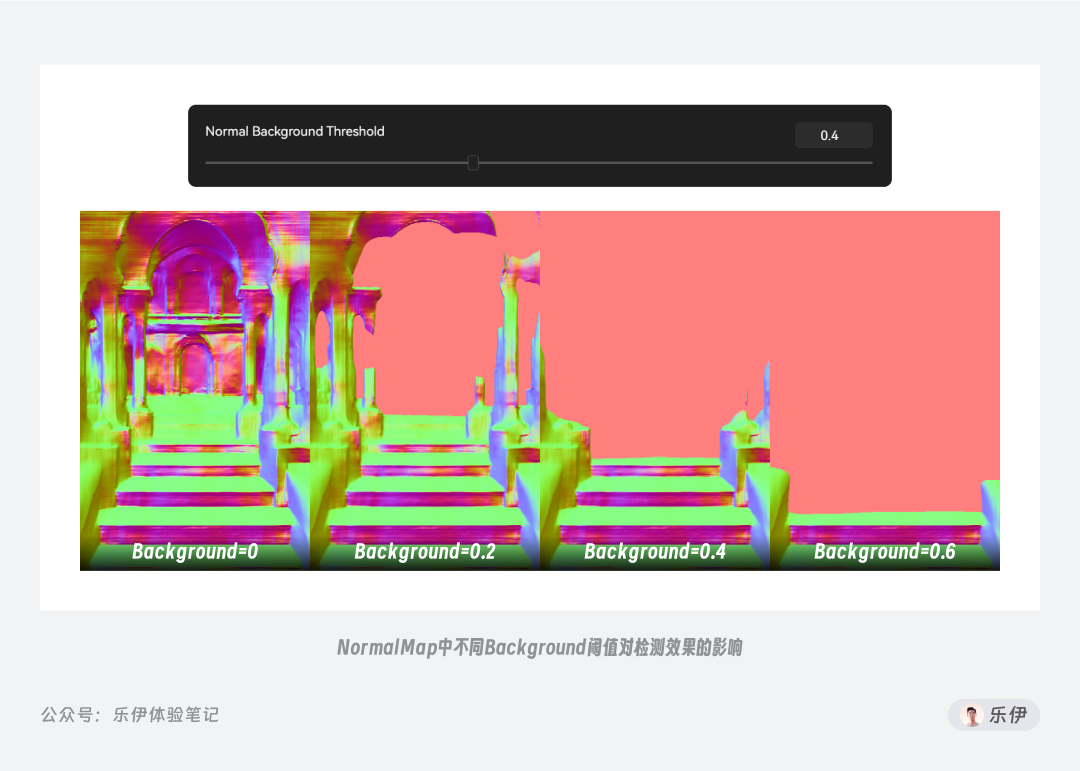1080x771 pixels.
Task: Select the Background=0 normal map image
Action: (x=195, y=391)
